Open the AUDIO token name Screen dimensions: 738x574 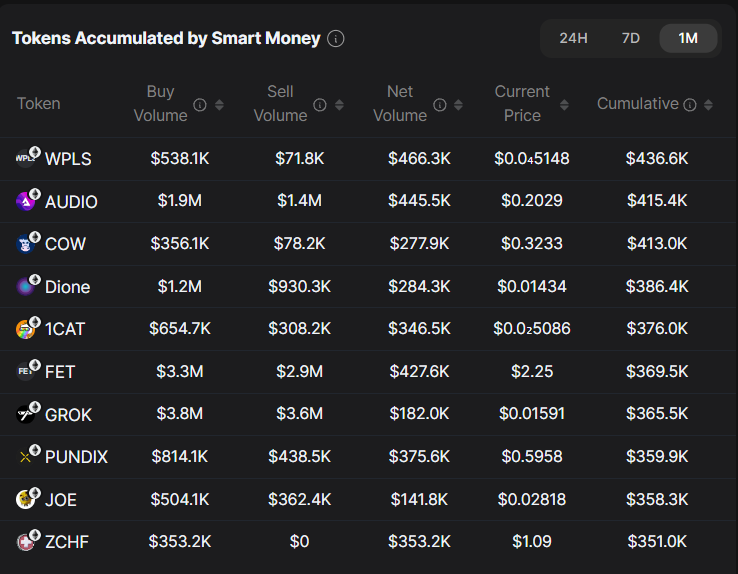[x=71, y=202]
